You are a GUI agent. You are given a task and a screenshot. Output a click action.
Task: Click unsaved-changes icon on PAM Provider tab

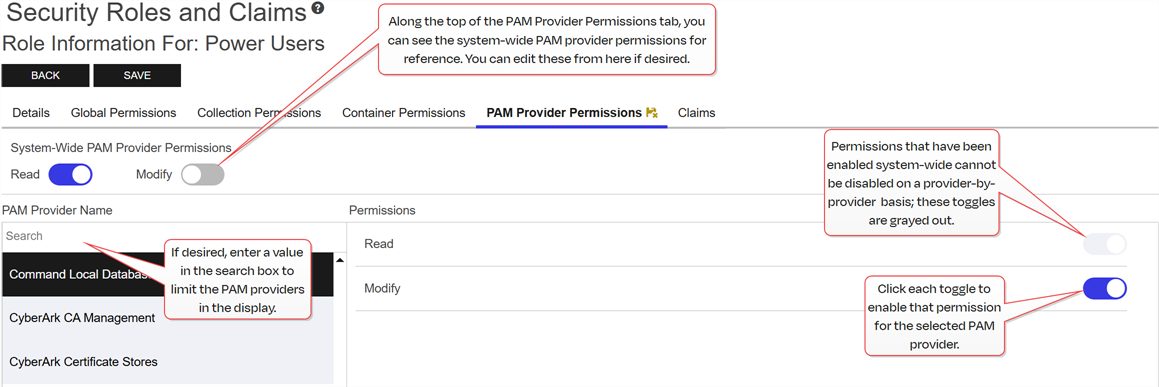[651, 113]
